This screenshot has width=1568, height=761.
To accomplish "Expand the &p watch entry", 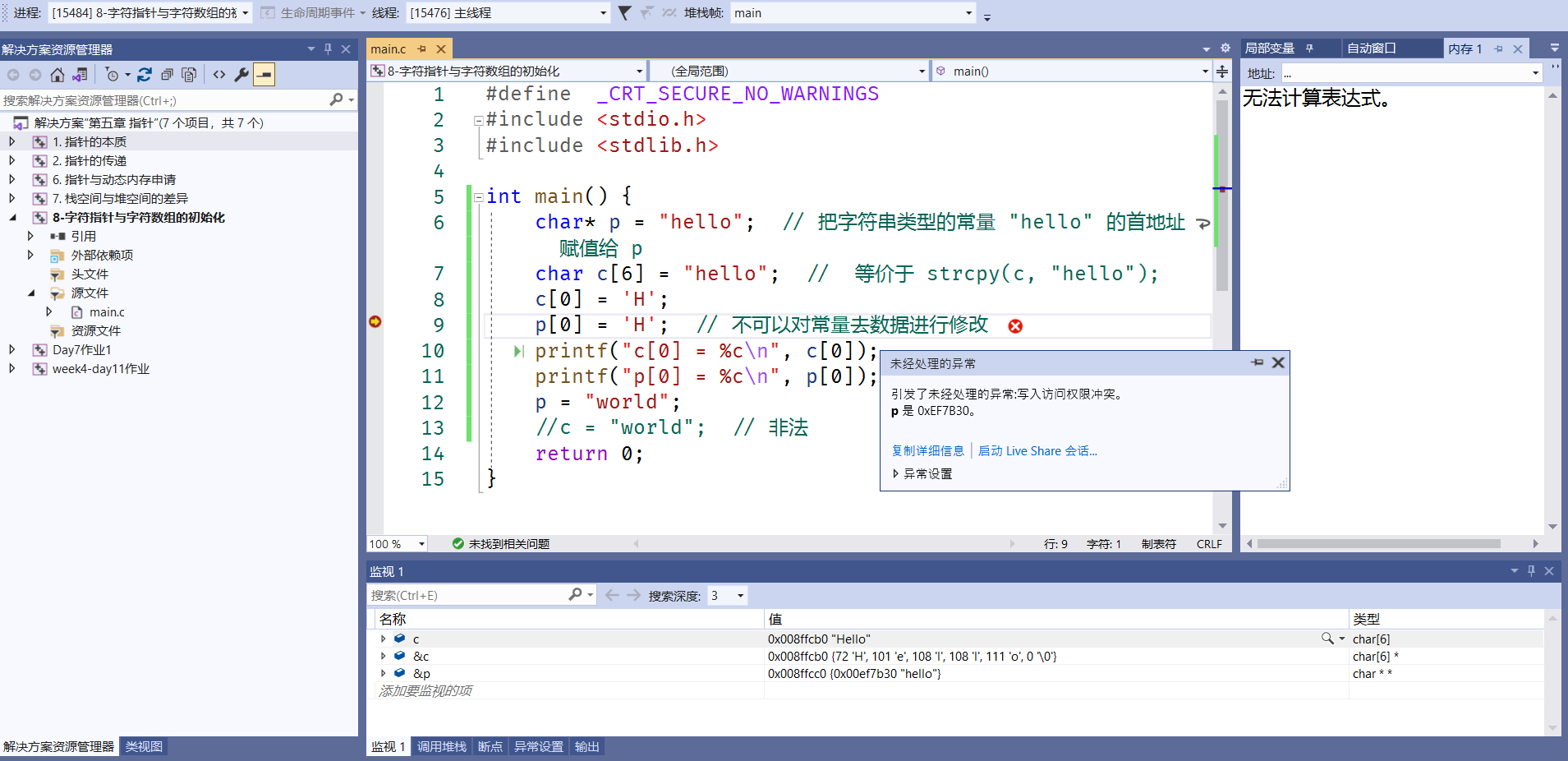I will [x=383, y=673].
